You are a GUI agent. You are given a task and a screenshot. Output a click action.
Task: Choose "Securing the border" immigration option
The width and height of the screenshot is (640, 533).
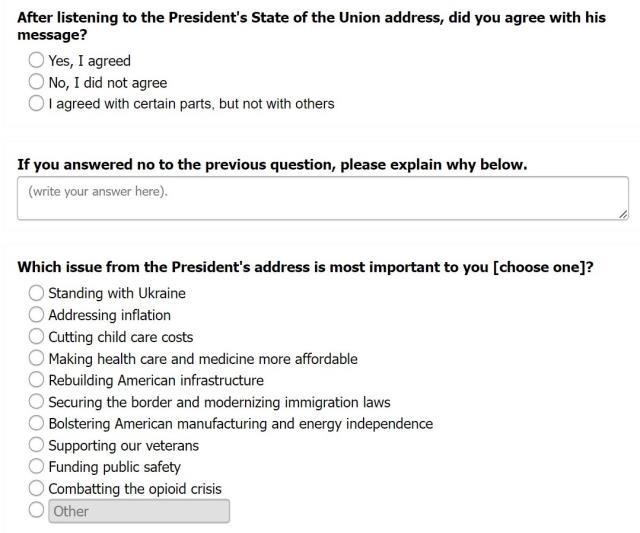pos(37,402)
